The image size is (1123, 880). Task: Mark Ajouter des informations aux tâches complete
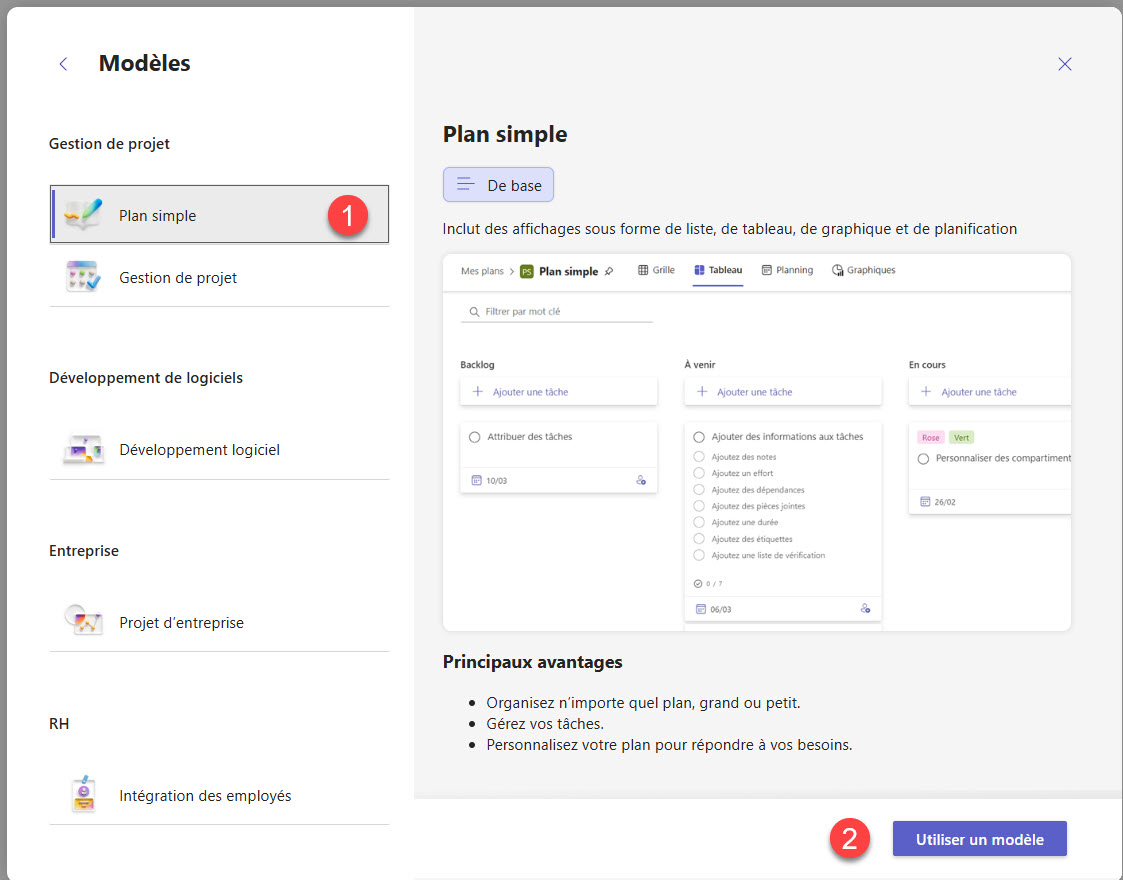(x=699, y=437)
